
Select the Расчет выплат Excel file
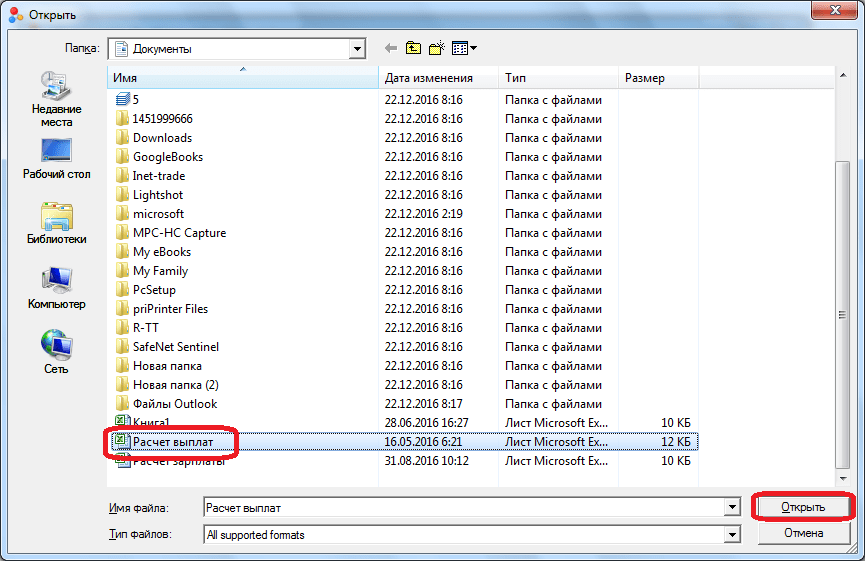tap(172, 441)
